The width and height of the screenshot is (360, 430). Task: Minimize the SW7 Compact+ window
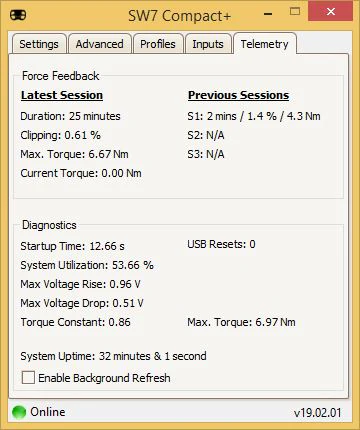click(x=268, y=14)
